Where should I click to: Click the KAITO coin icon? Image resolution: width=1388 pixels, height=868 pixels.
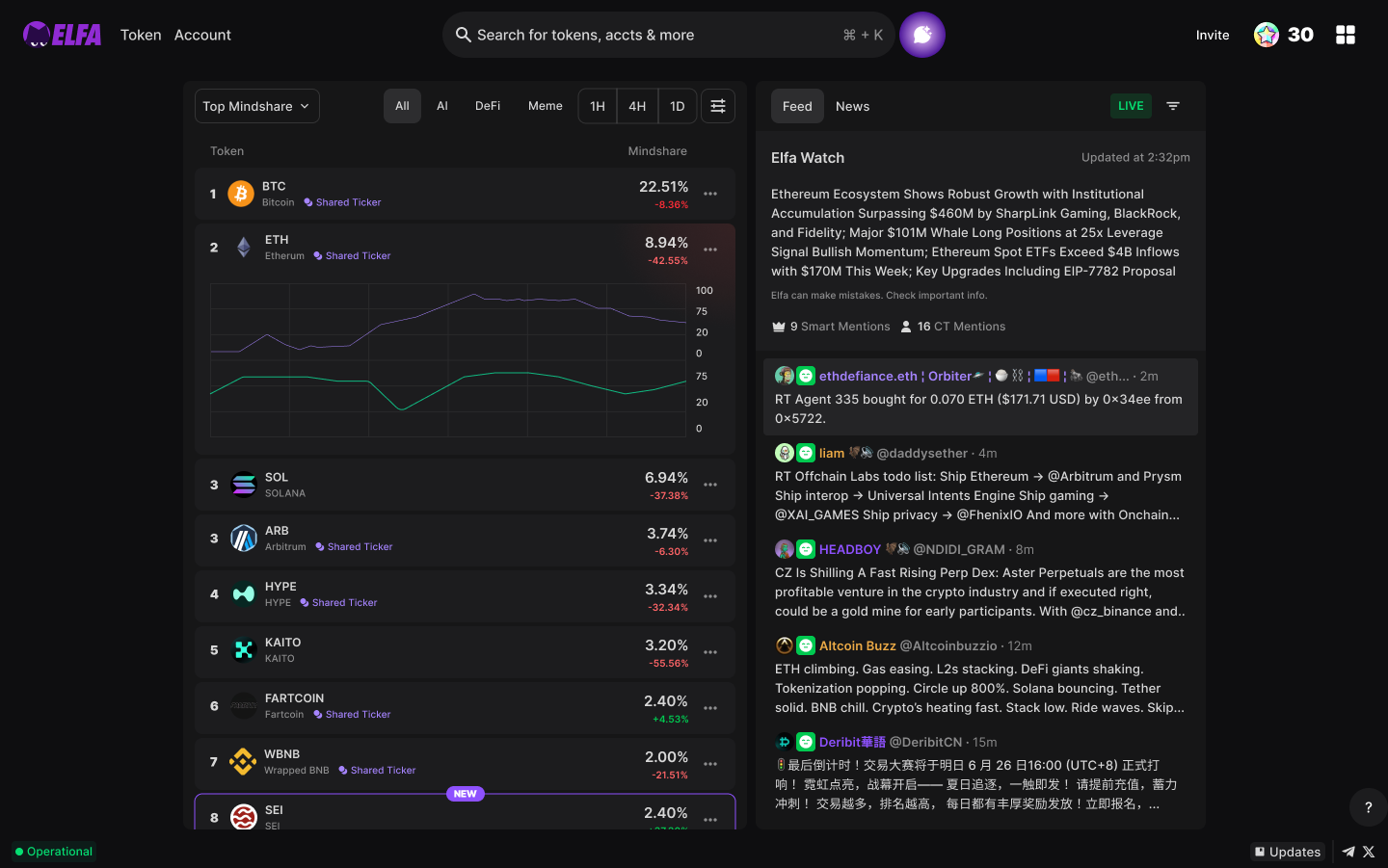(244, 650)
